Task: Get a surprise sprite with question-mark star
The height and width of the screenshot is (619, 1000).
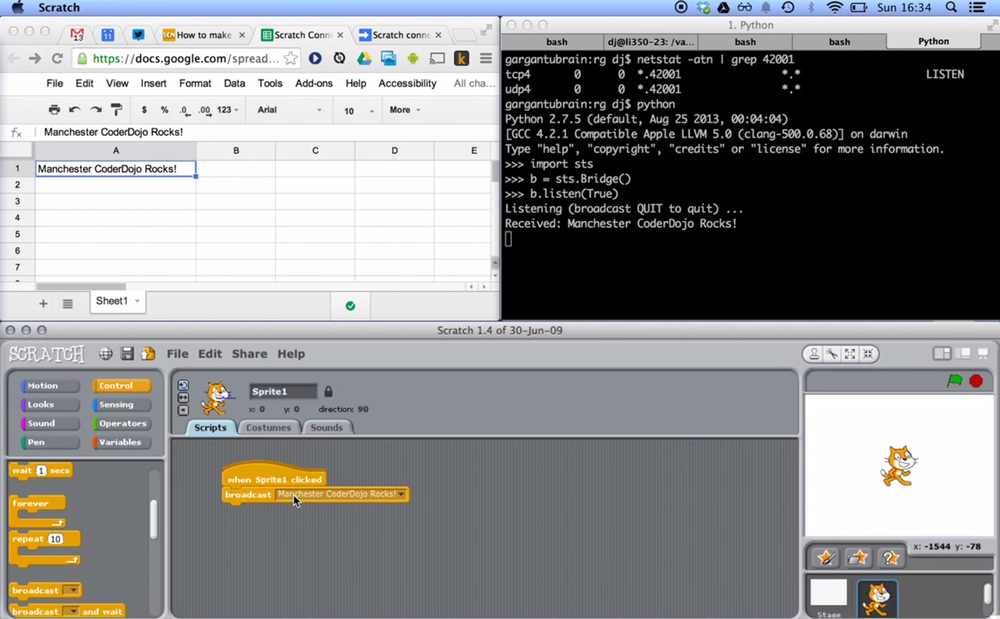Action: pos(890,557)
